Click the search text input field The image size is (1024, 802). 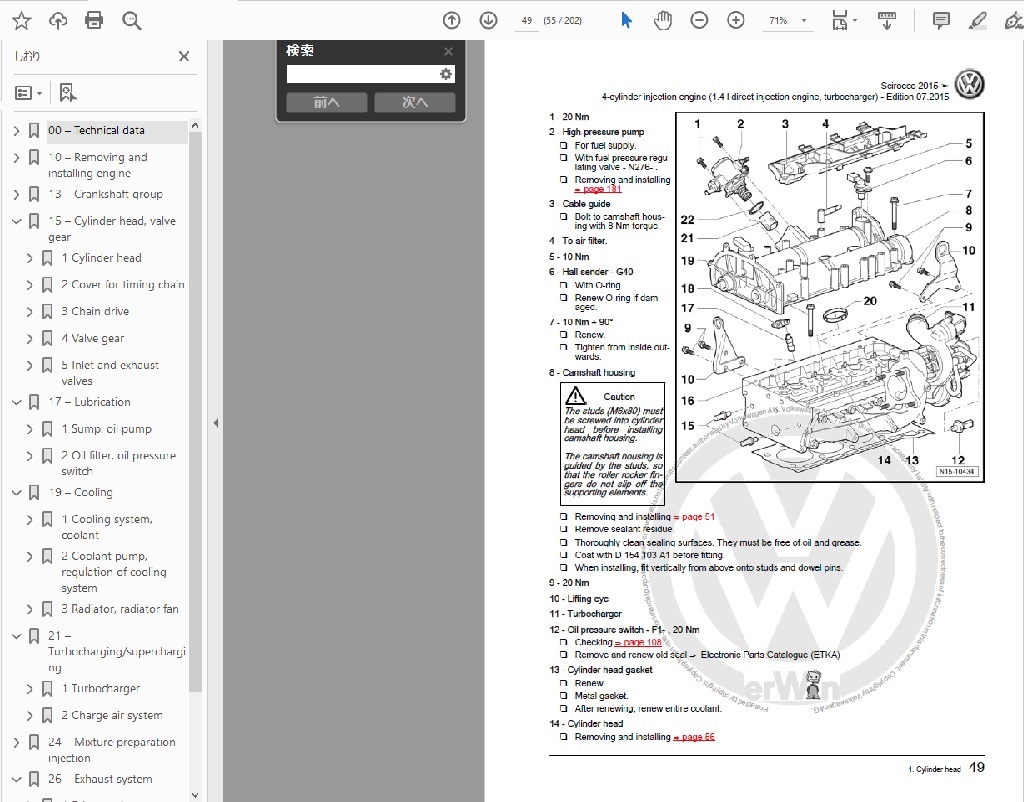point(363,74)
